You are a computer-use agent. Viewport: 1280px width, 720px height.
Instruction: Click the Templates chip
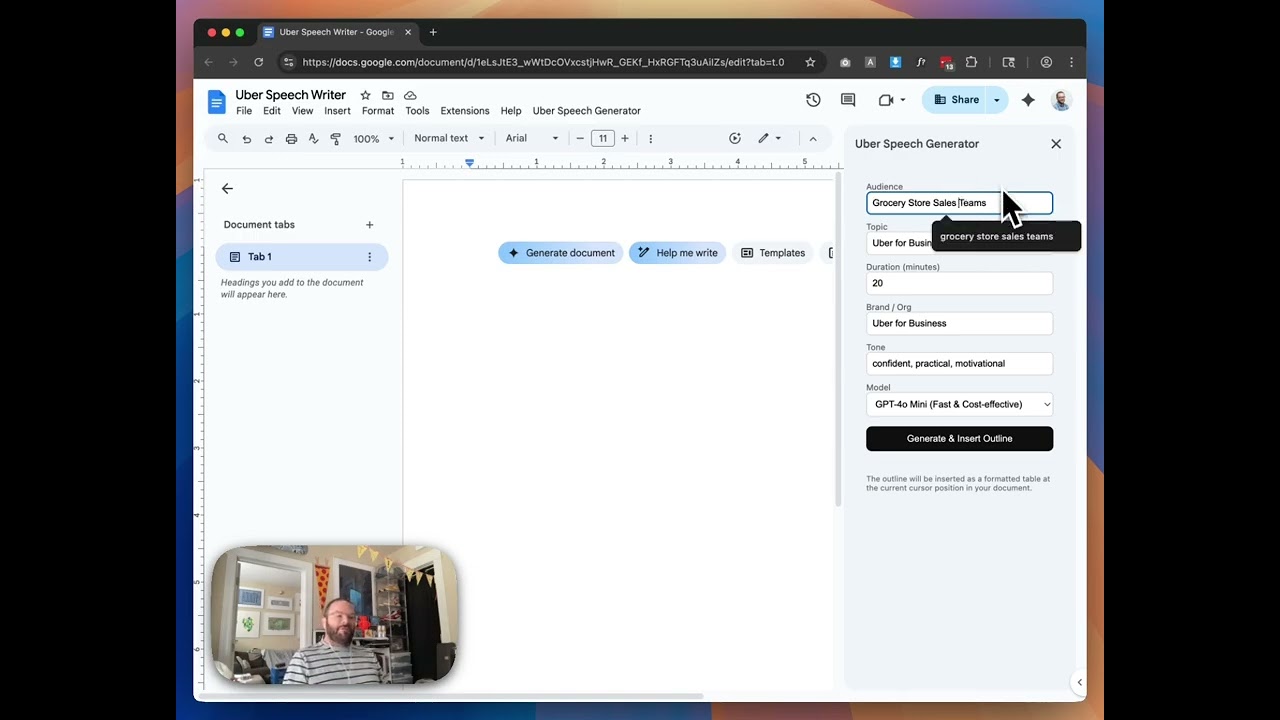click(772, 253)
